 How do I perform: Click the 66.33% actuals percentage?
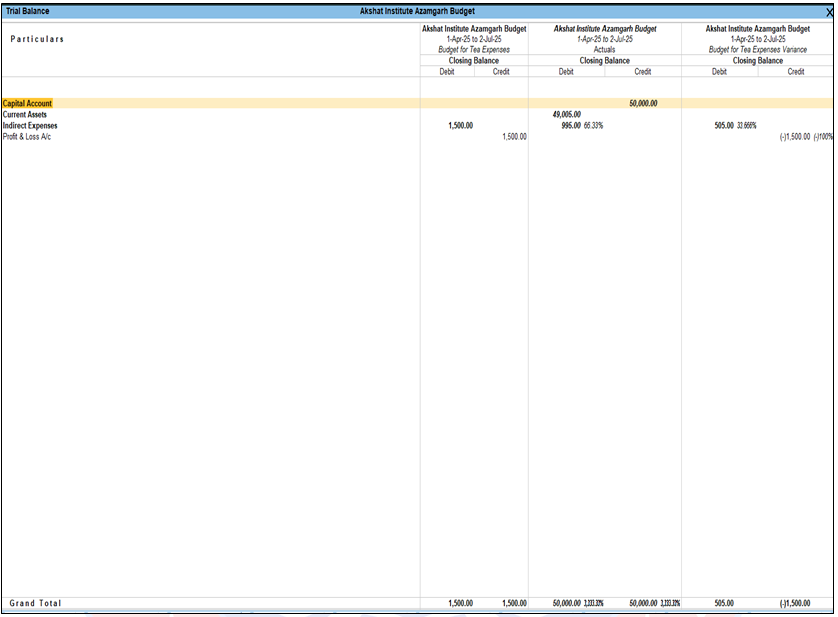(x=593, y=126)
